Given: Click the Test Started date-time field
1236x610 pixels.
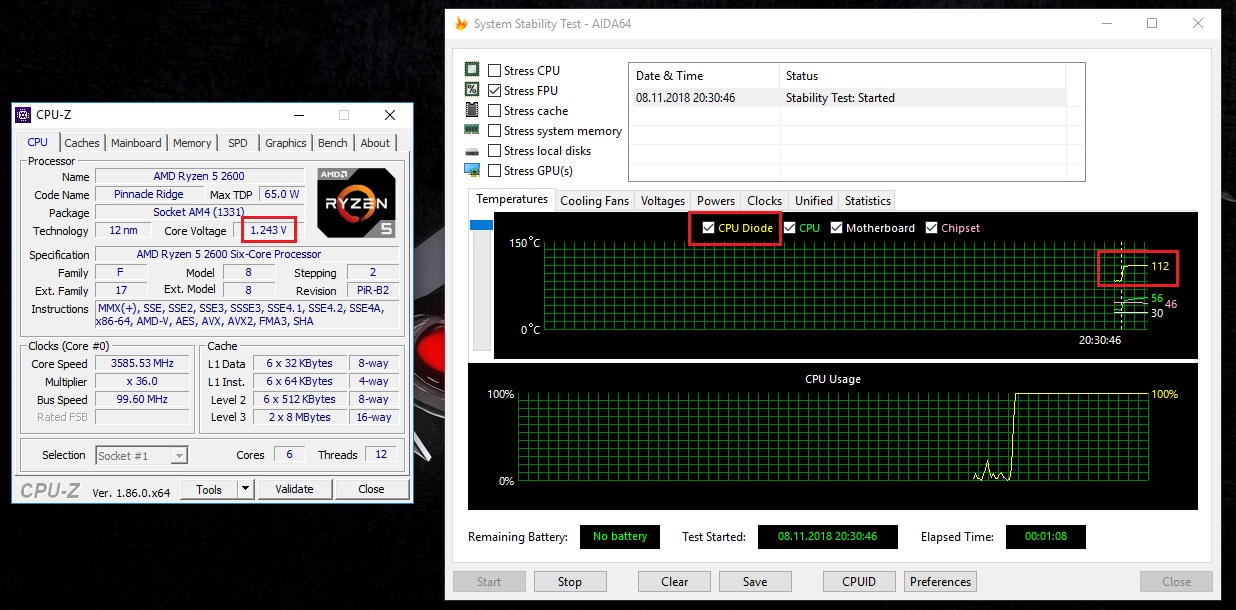Looking at the screenshot, I should pyautogui.click(x=827, y=536).
